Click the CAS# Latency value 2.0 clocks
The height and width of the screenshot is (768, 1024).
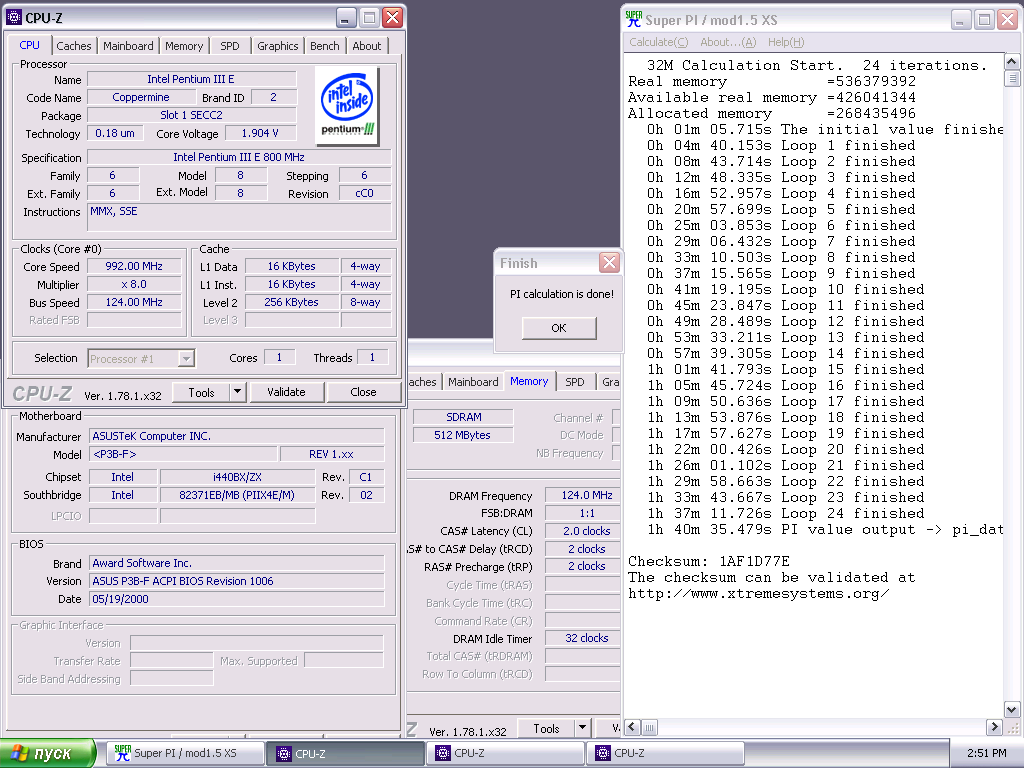click(x=583, y=532)
